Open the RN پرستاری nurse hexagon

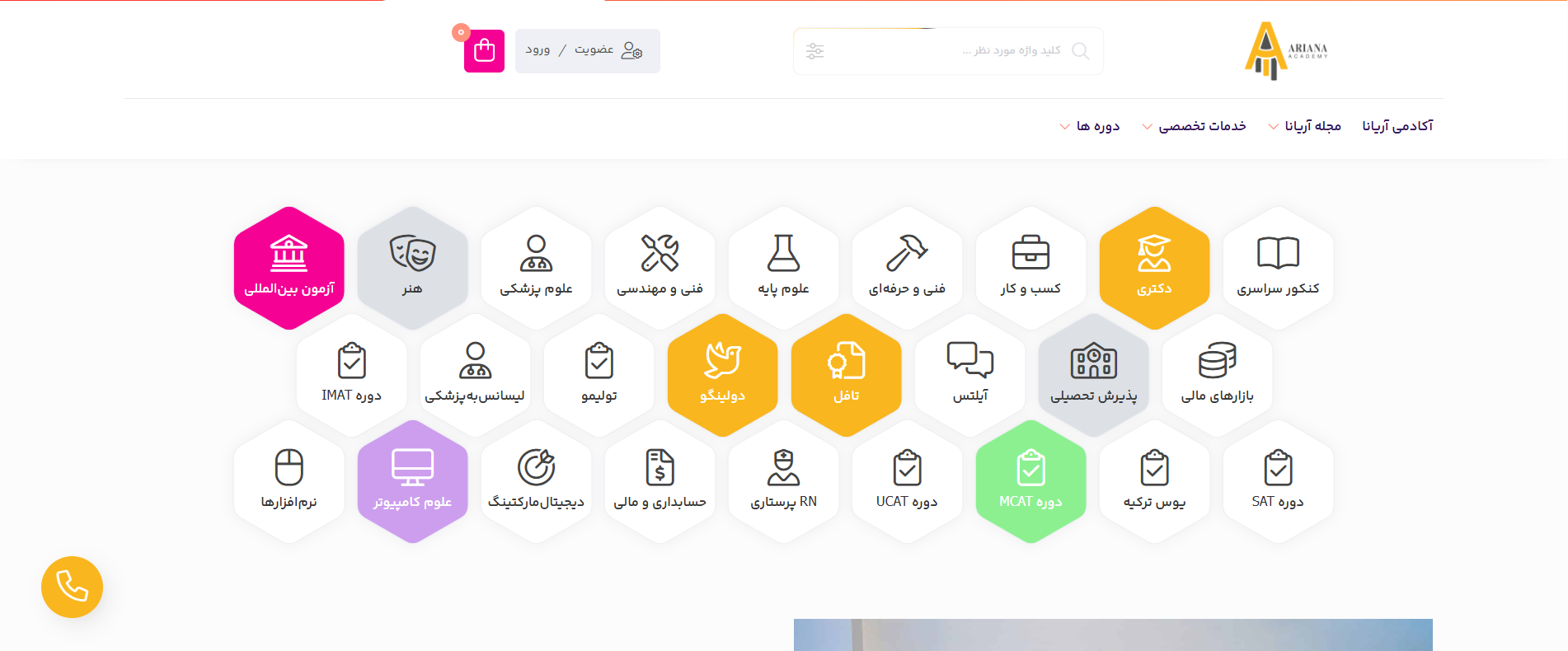783,481
